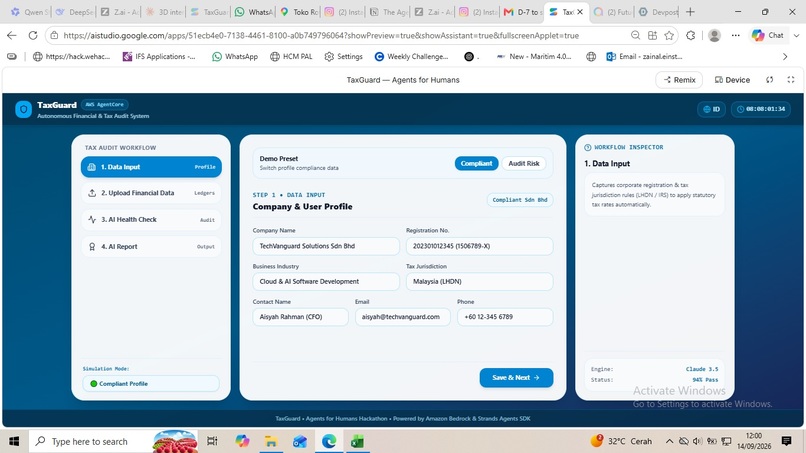Open the Email bookmark in favorites bar

coord(644,57)
